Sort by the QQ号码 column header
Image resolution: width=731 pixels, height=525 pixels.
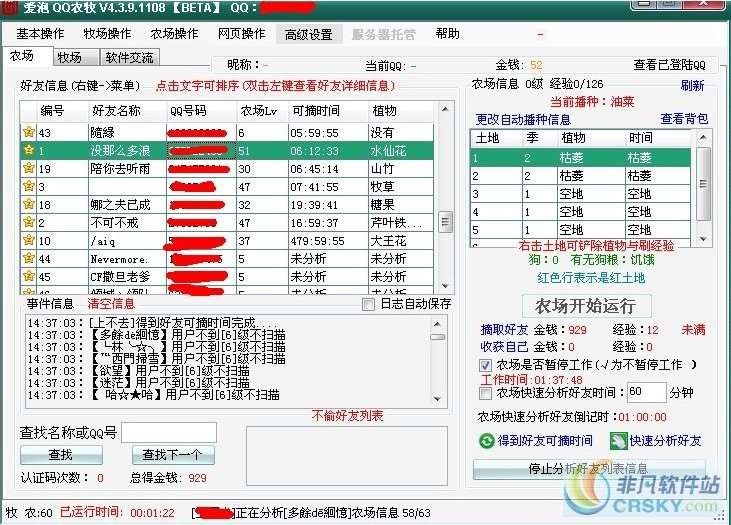pyautogui.click(x=201, y=111)
